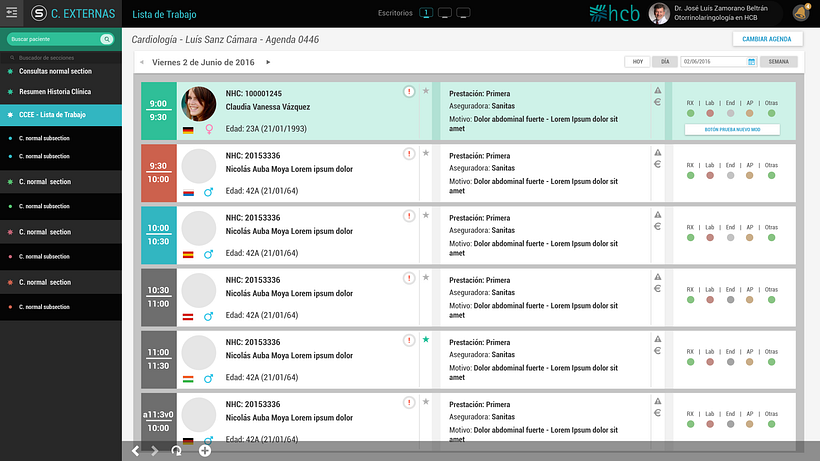Click the euro icon on Claudia's row
The height and width of the screenshot is (461, 820).
pos(657,102)
